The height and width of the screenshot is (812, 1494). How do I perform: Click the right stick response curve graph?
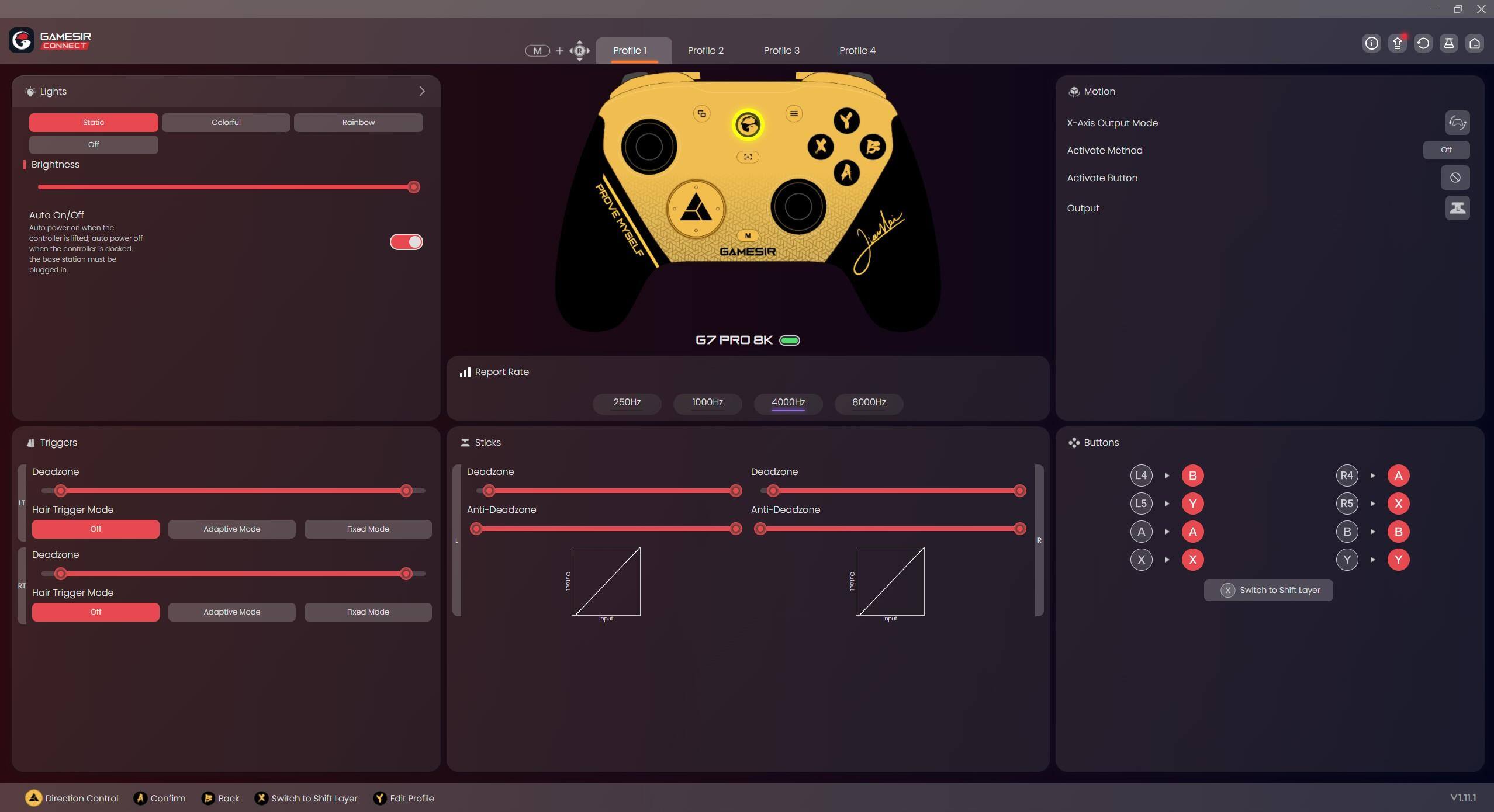coord(890,581)
